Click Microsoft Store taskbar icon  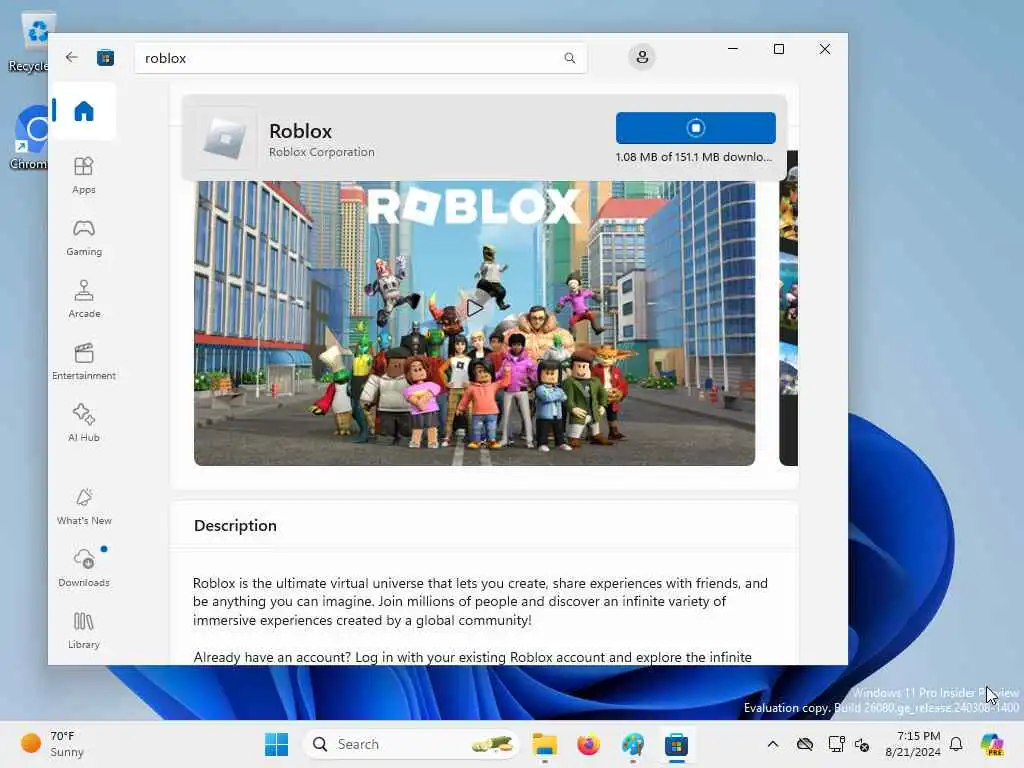(677, 744)
